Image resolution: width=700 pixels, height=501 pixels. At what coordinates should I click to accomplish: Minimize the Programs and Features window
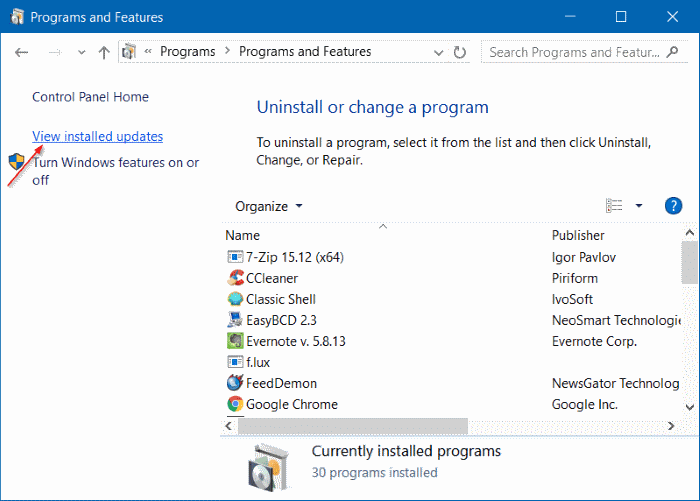570,17
